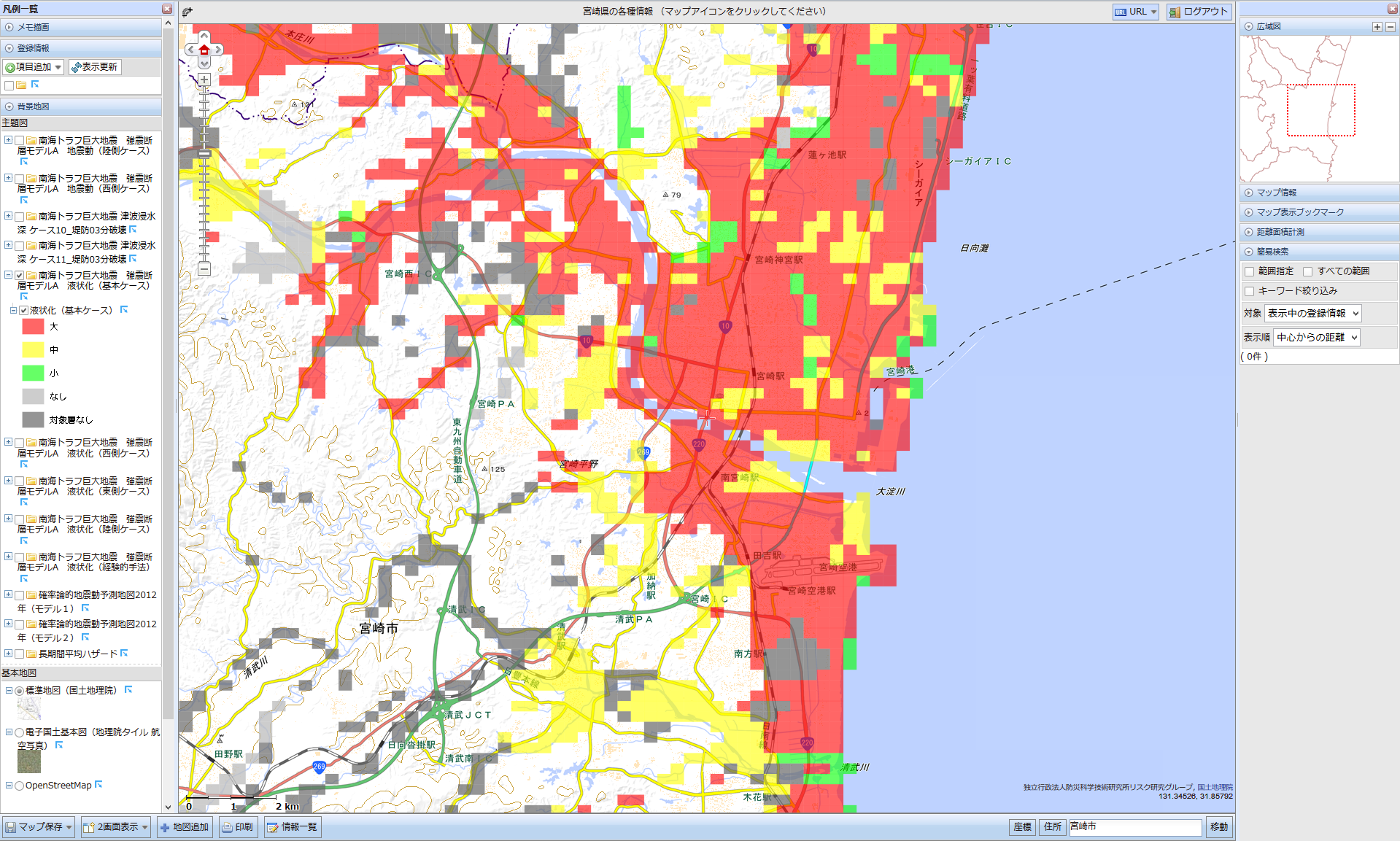Pan the map right with arrow
Viewport: 1400px width, 841px height.
coord(218,50)
